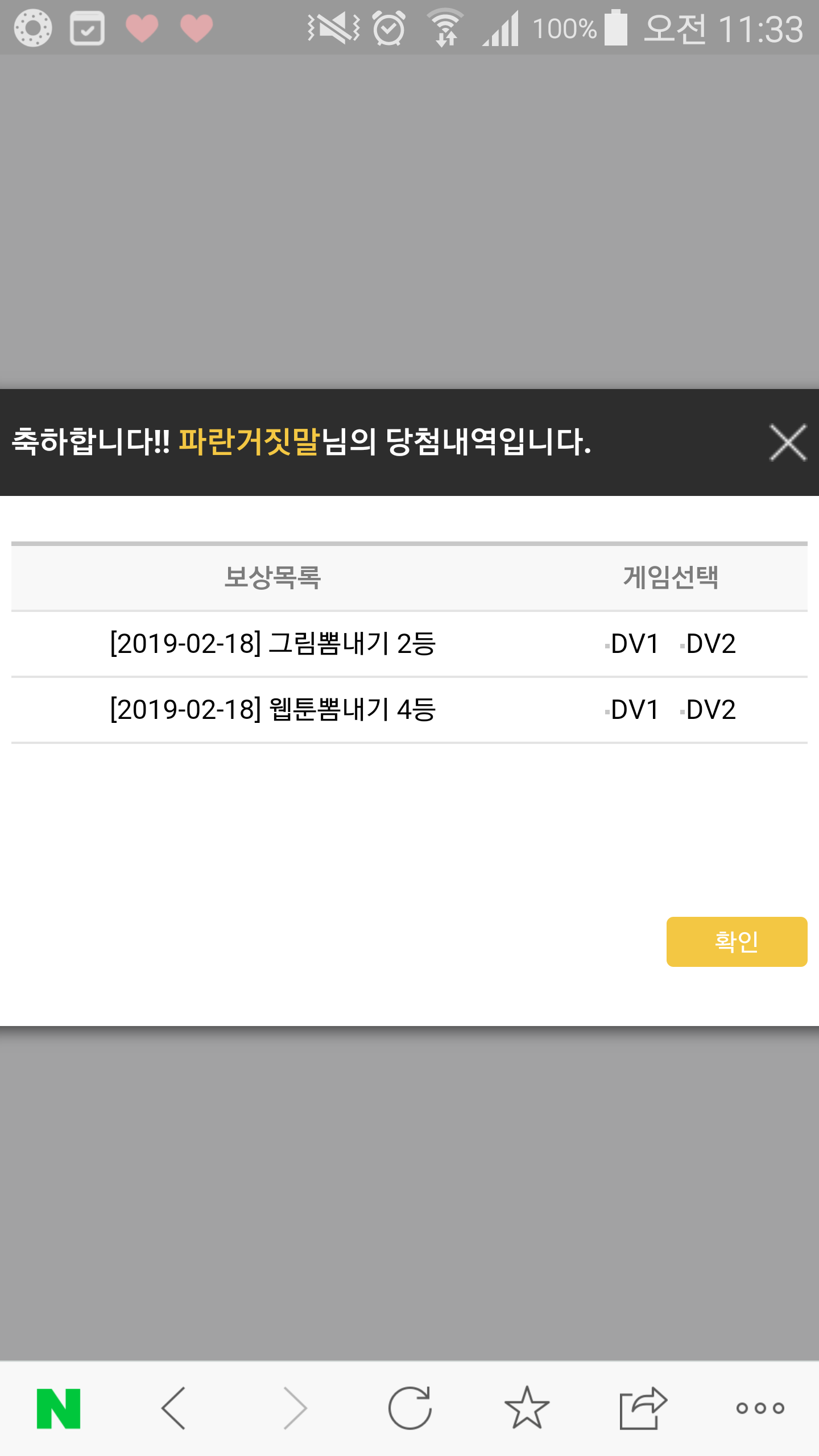The image size is (819, 1456).
Task: Tap the 게임선택 column header
Action: point(671,577)
